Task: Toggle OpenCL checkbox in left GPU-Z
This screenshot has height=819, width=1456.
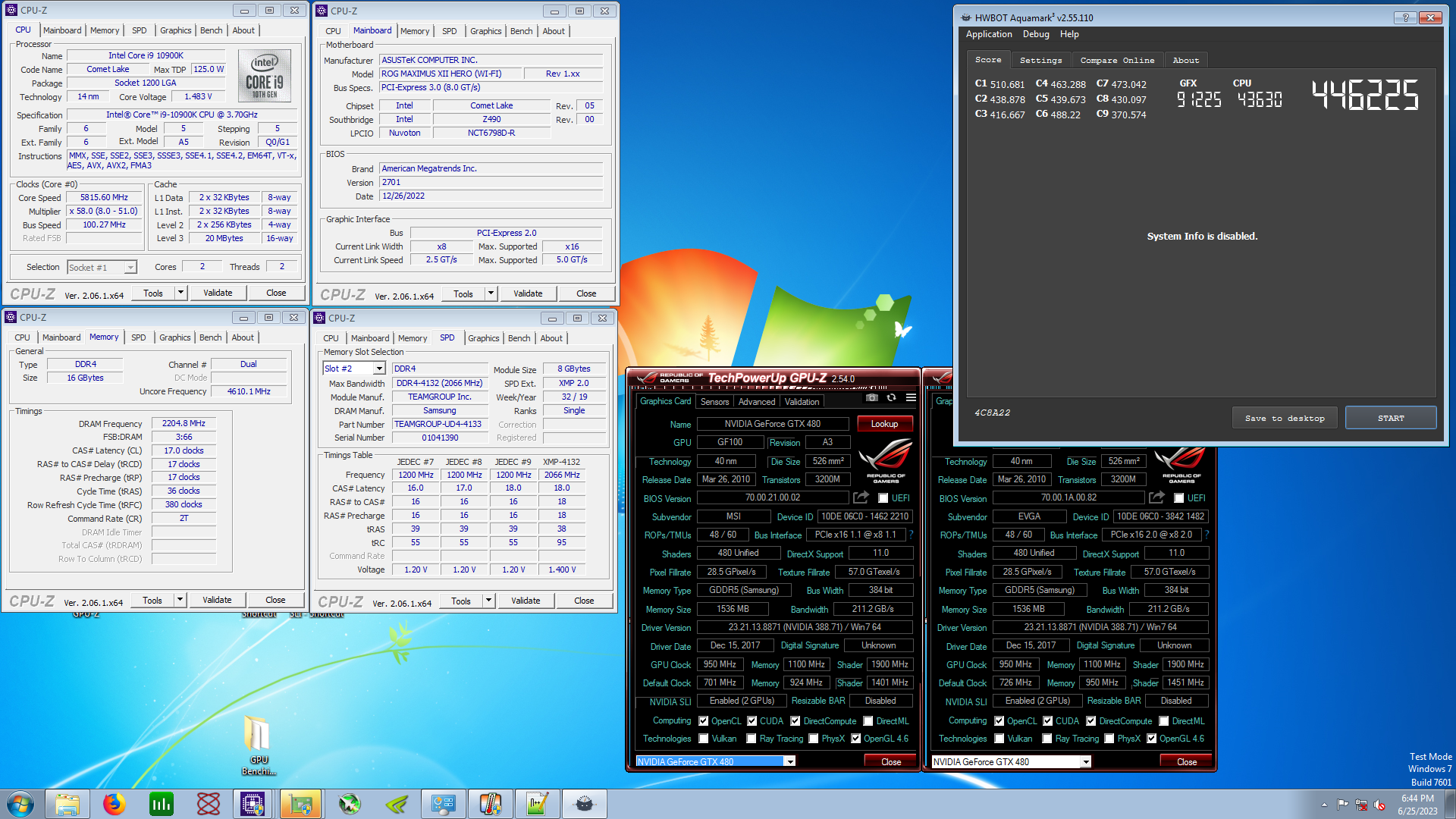Action: pos(704,721)
